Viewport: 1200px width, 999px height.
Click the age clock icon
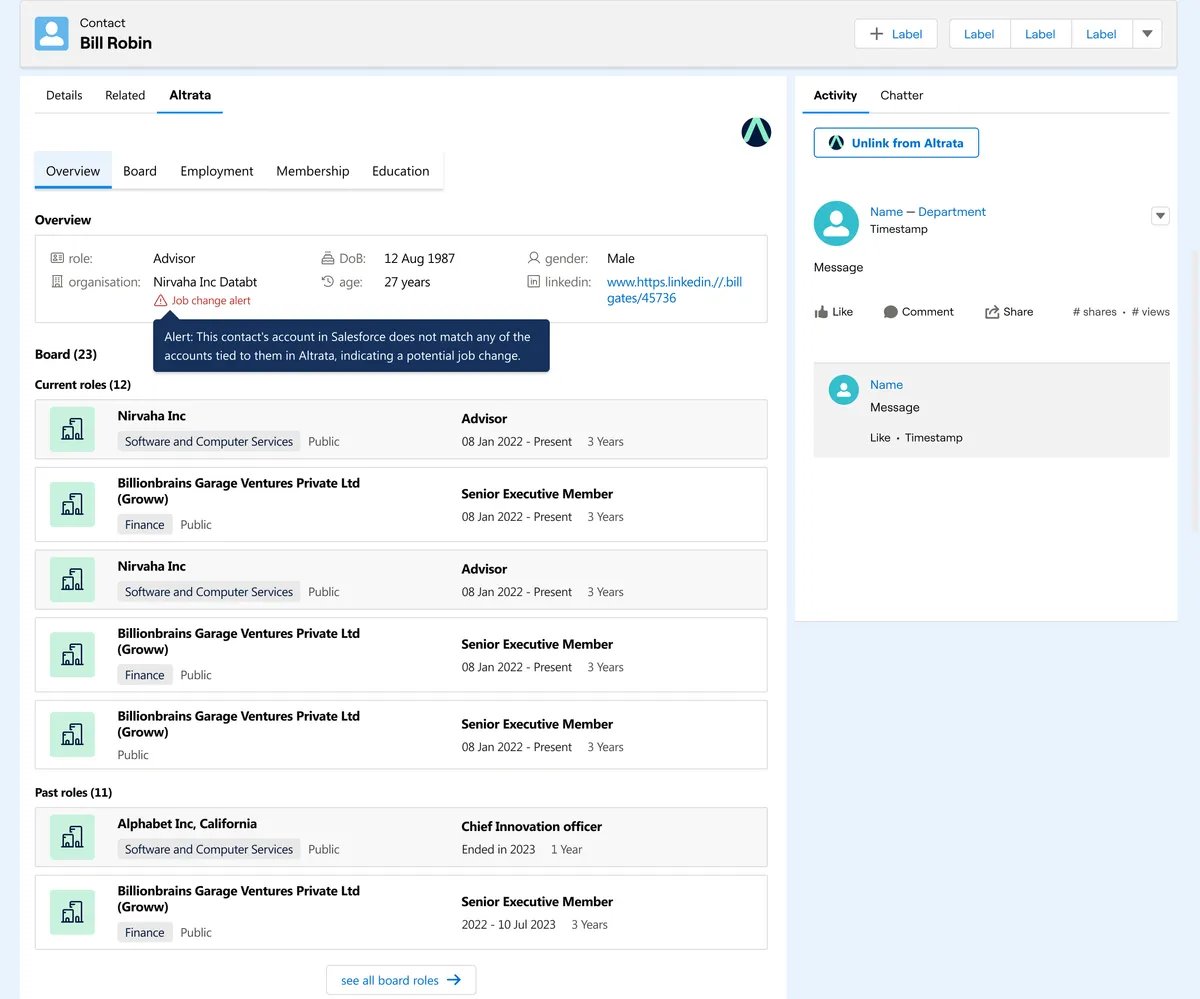[328, 282]
